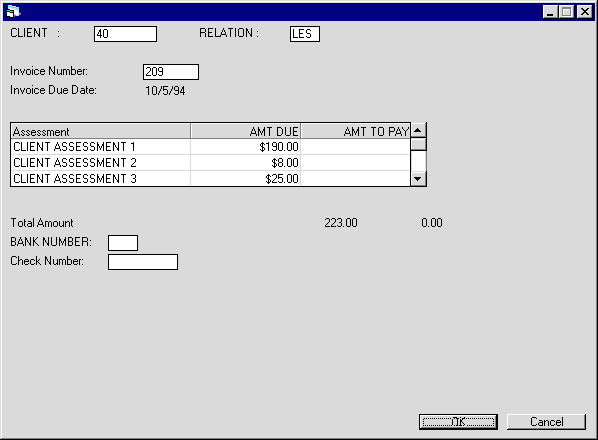Select the CLIENT ASSESSMENT 1 row
The height and width of the screenshot is (440, 598).
[211, 147]
